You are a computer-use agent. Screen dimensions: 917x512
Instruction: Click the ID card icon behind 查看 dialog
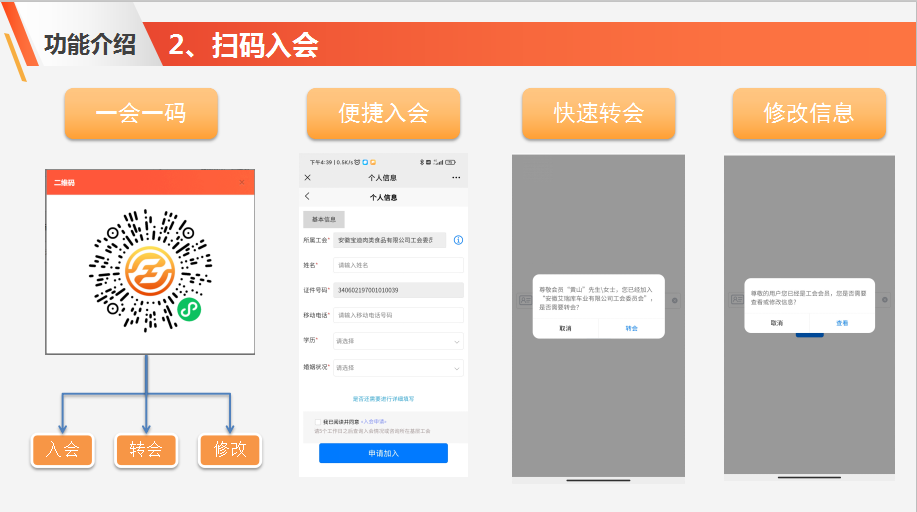[737, 300]
